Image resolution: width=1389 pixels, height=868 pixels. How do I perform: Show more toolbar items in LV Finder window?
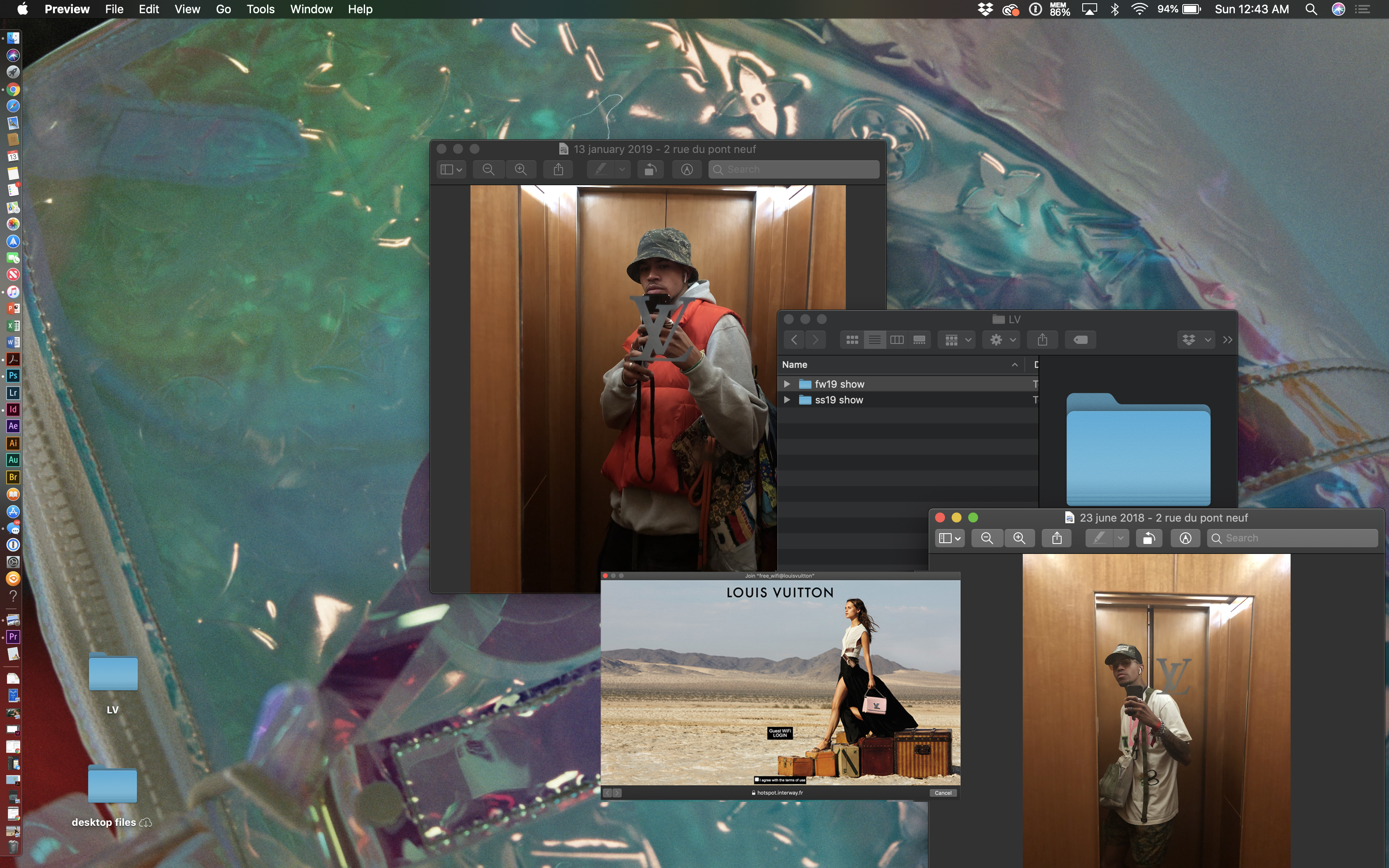(x=1228, y=340)
